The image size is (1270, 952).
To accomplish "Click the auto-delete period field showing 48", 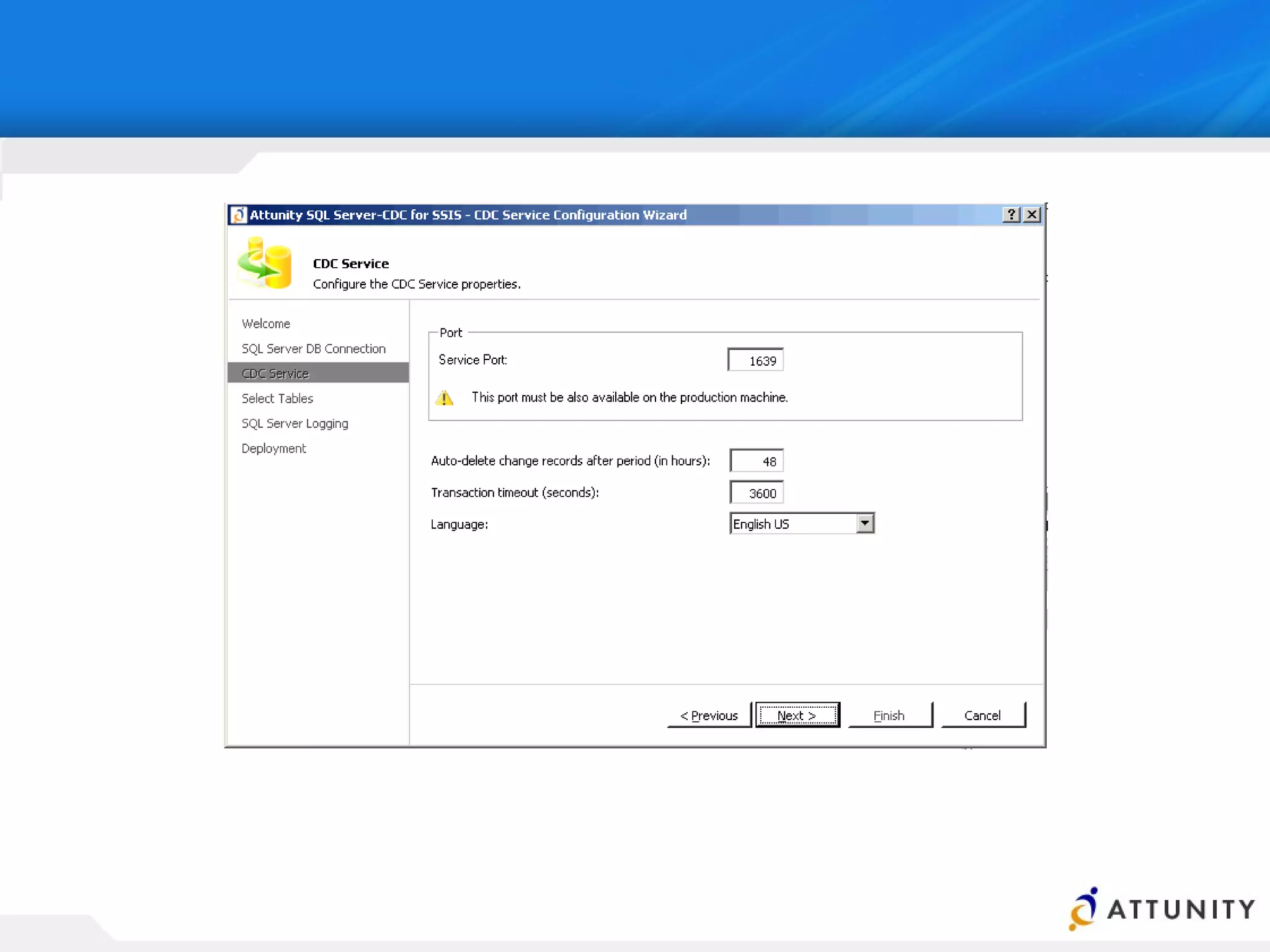I will click(x=757, y=461).
